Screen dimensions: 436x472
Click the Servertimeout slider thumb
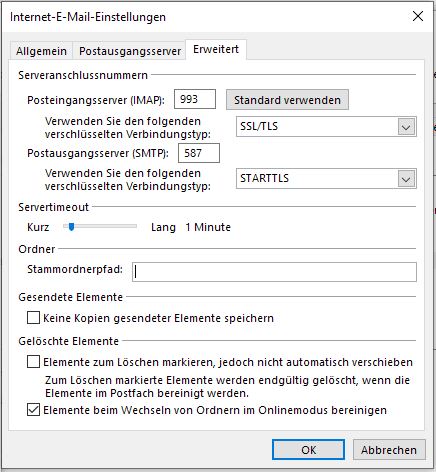point(71,227)
